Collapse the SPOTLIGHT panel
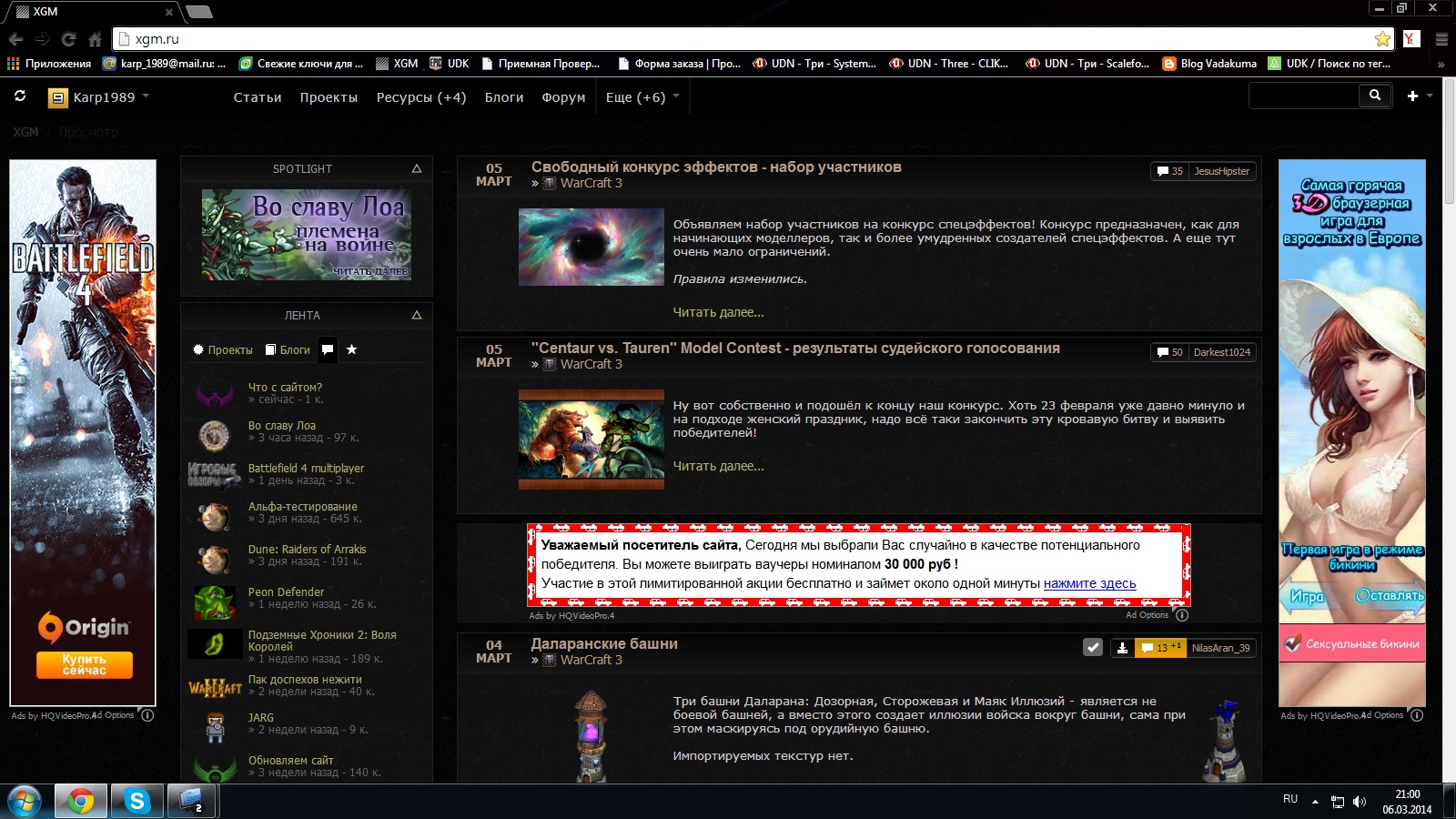Image resolution: width=1456 pixels, height=819 pixels. tap(417, 168)
